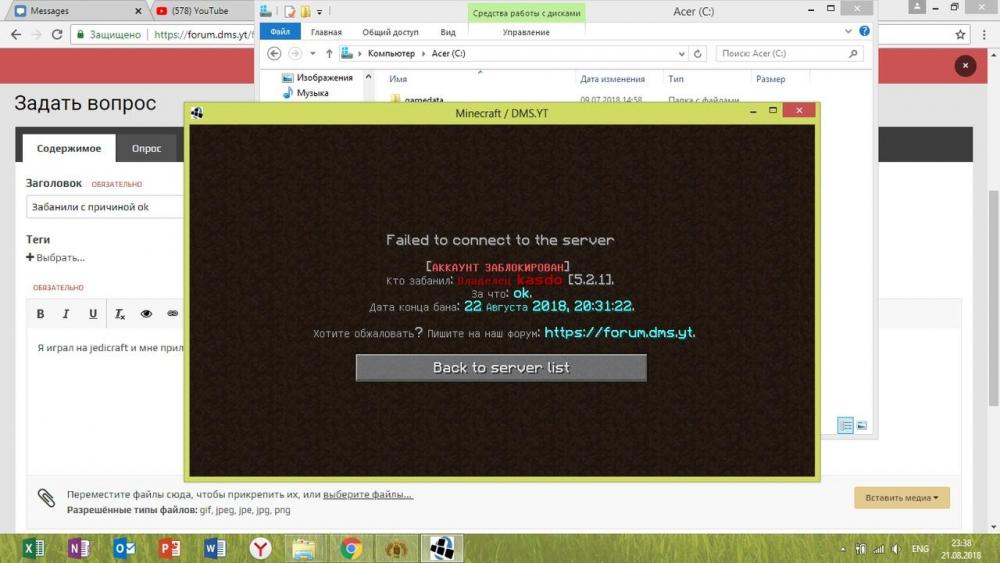Toggle the eye preview icon in editor

[146, 314]
